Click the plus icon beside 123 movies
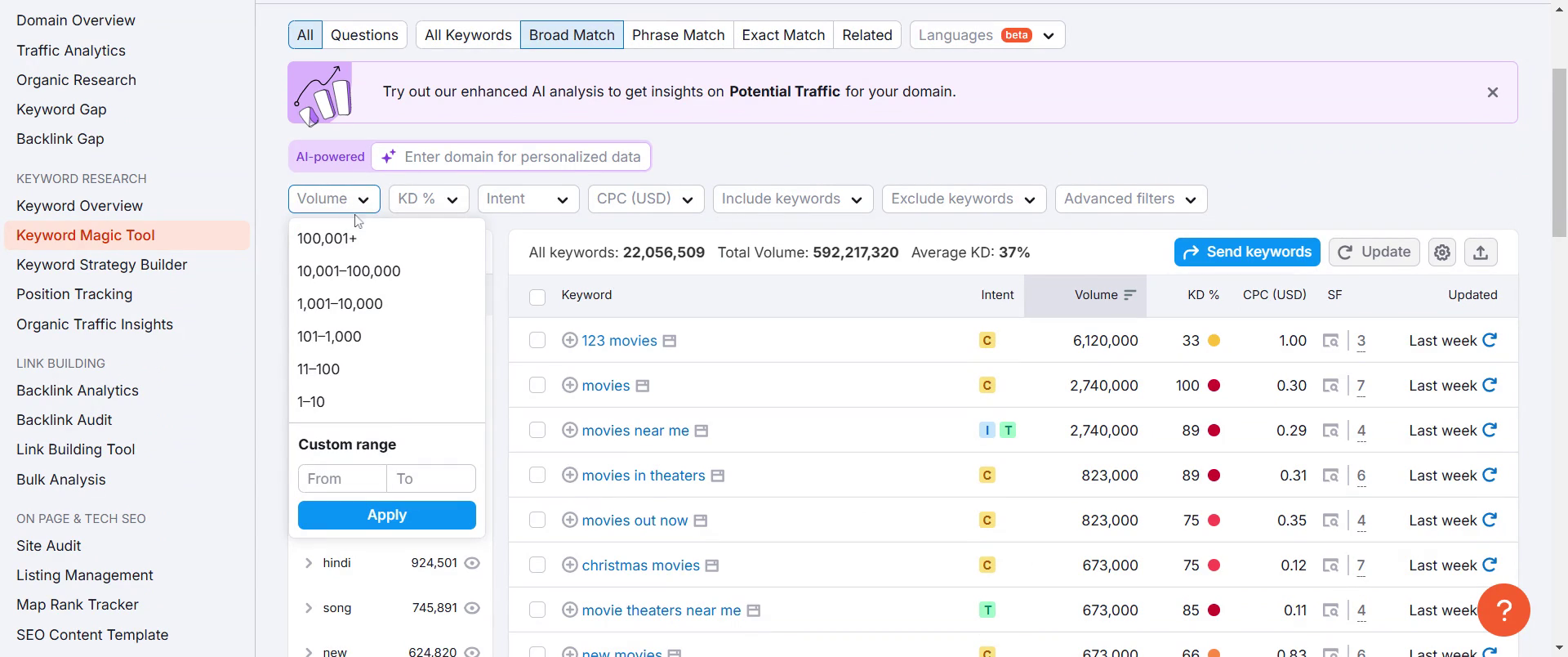This screenshot has height=657, width=1568. [570, 340]
